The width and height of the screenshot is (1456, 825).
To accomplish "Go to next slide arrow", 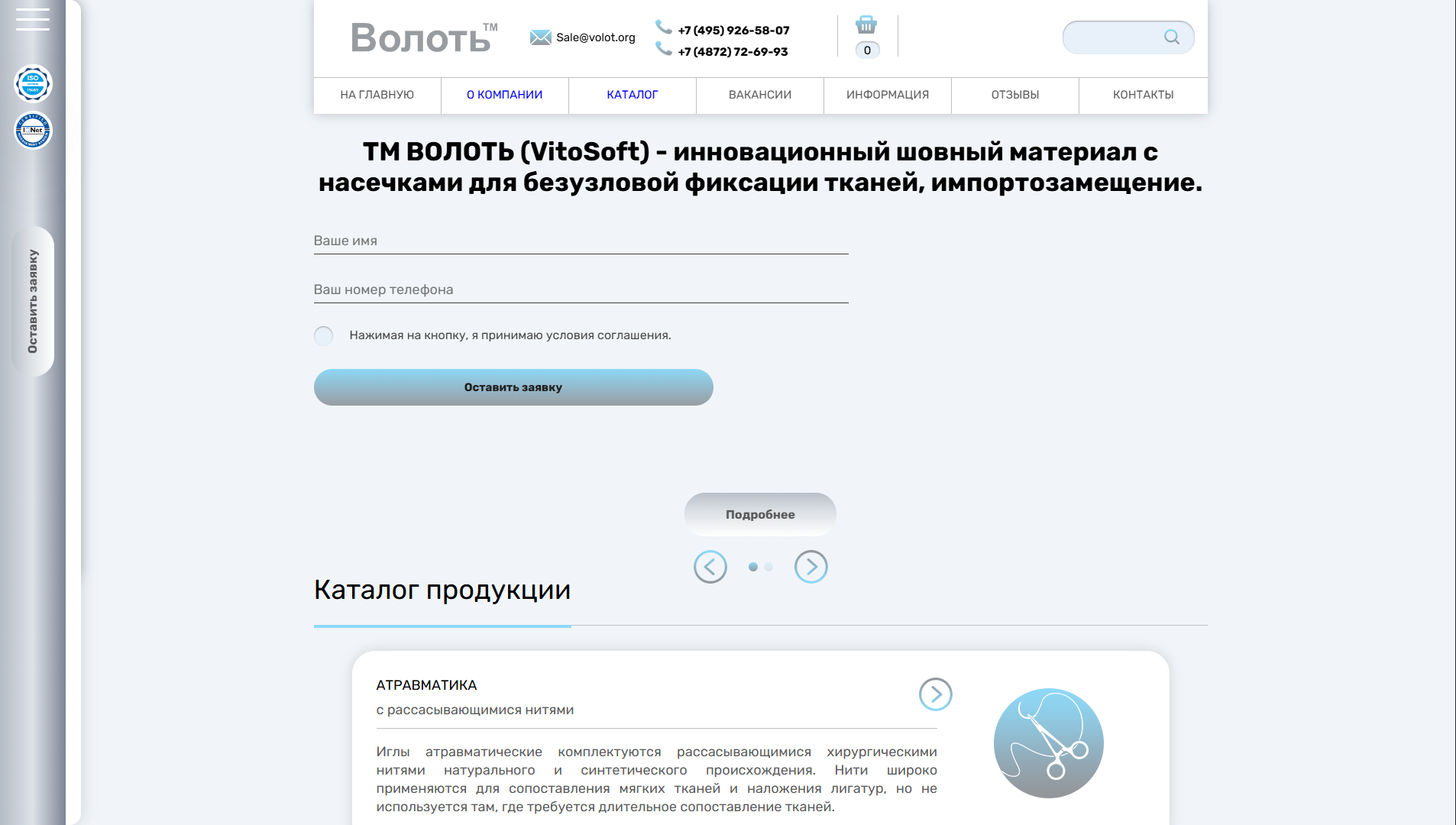I will coord(811,567).
